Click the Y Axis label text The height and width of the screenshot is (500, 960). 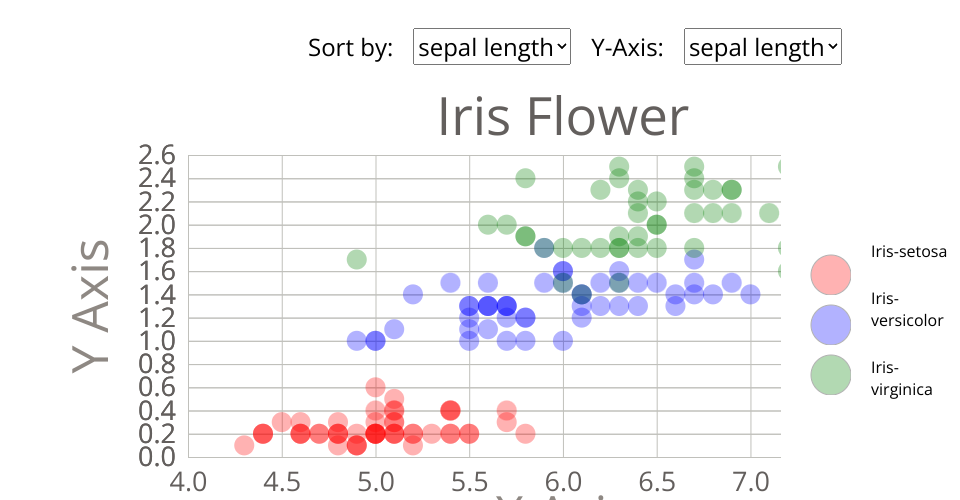[94, 305]
